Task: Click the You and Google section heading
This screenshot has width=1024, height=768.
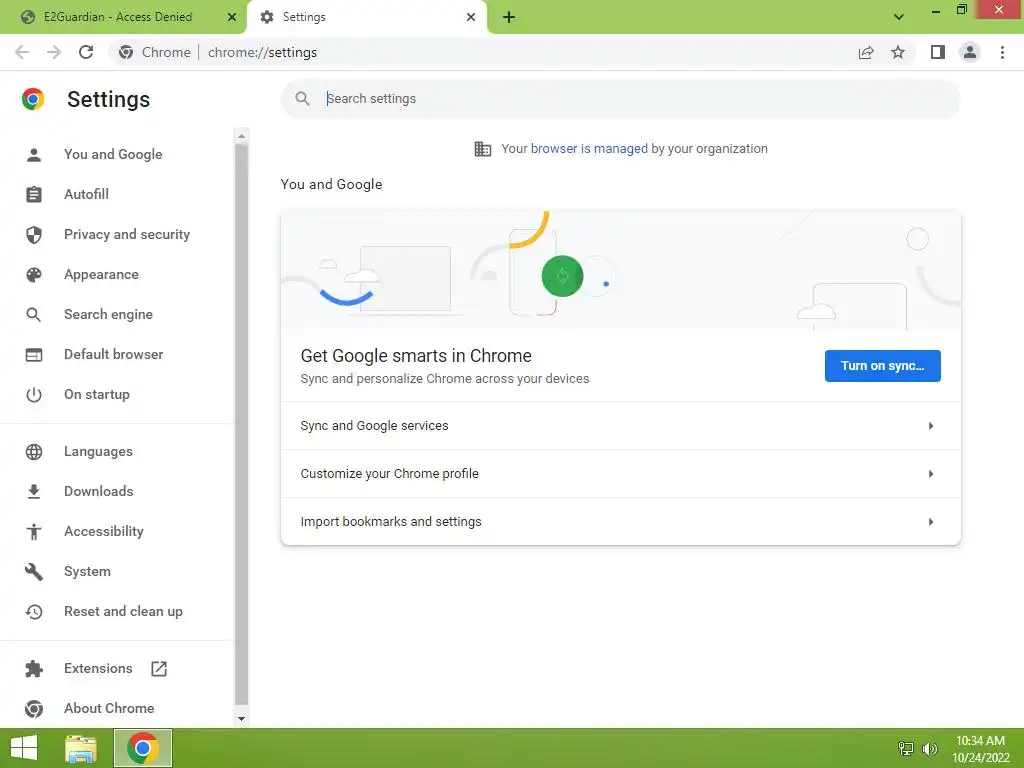Action: [331, 184]
